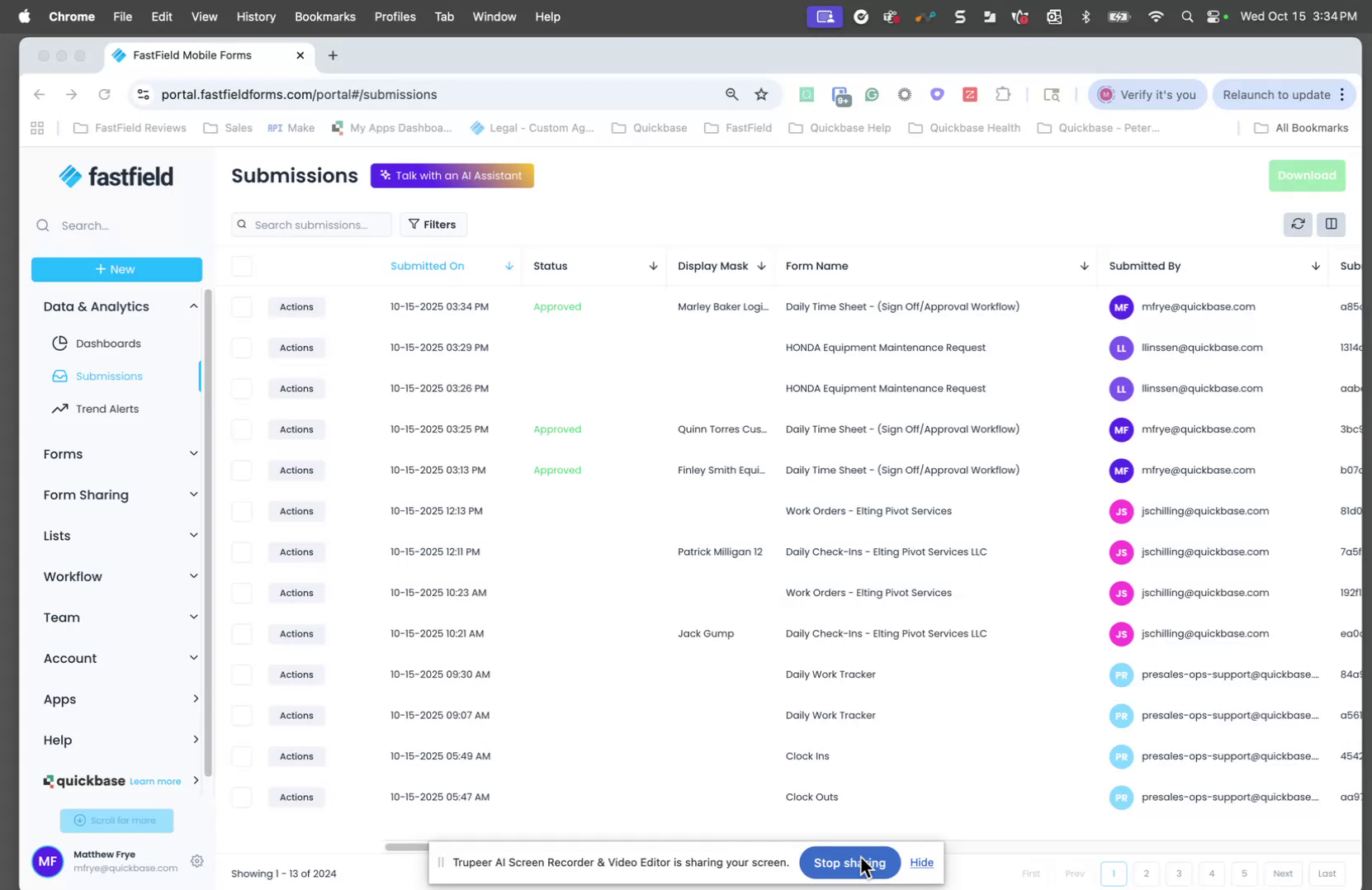The height and width of the screenshot is (890, 1372).
Task: Select Dashboards in the sidebar
Action: 107,343
